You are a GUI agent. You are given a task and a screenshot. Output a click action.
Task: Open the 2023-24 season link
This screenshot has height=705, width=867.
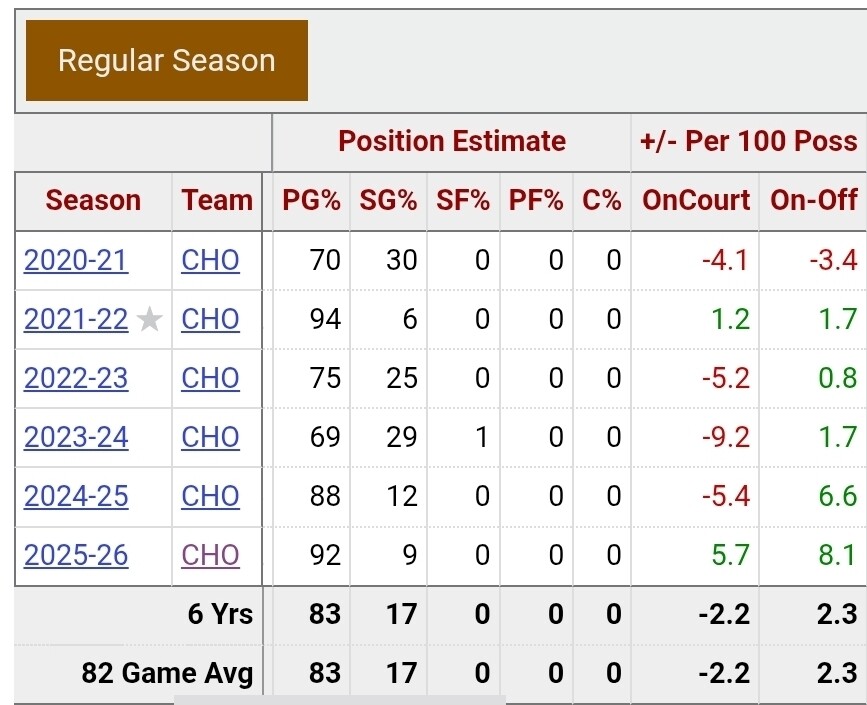[76, 438]
